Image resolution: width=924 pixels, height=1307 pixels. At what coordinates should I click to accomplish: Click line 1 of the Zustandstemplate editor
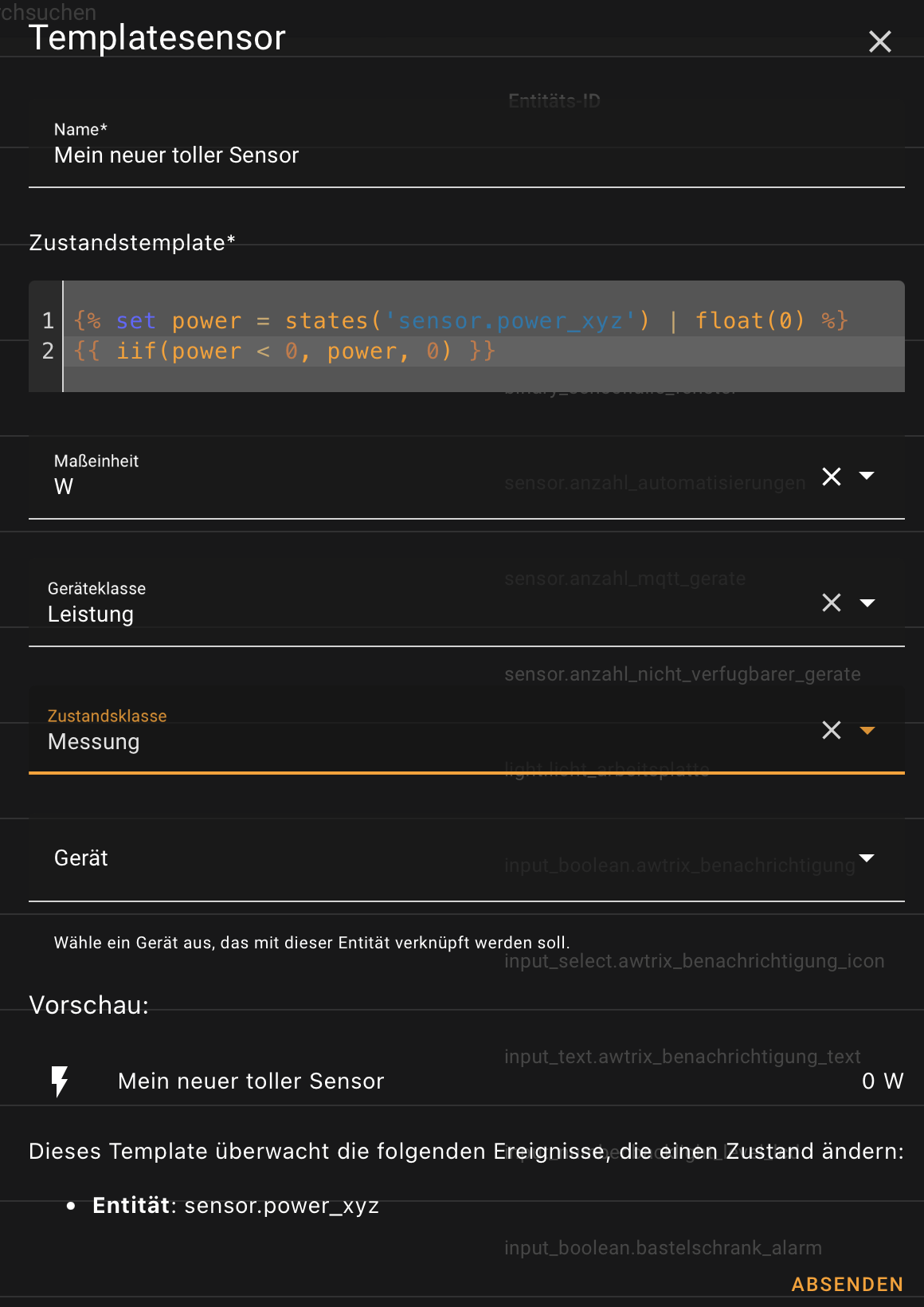coord(484,320)
